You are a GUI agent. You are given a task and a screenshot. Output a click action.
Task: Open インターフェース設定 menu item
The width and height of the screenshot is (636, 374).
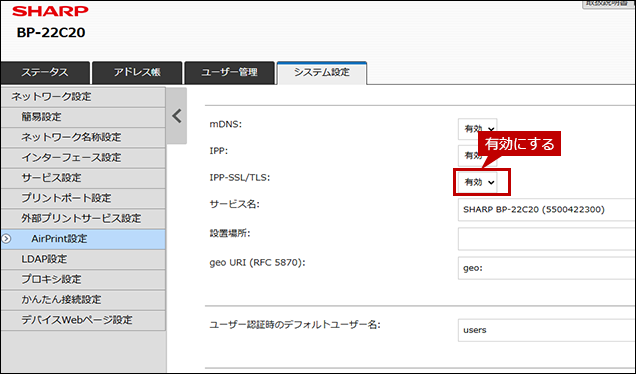point(83,158)
